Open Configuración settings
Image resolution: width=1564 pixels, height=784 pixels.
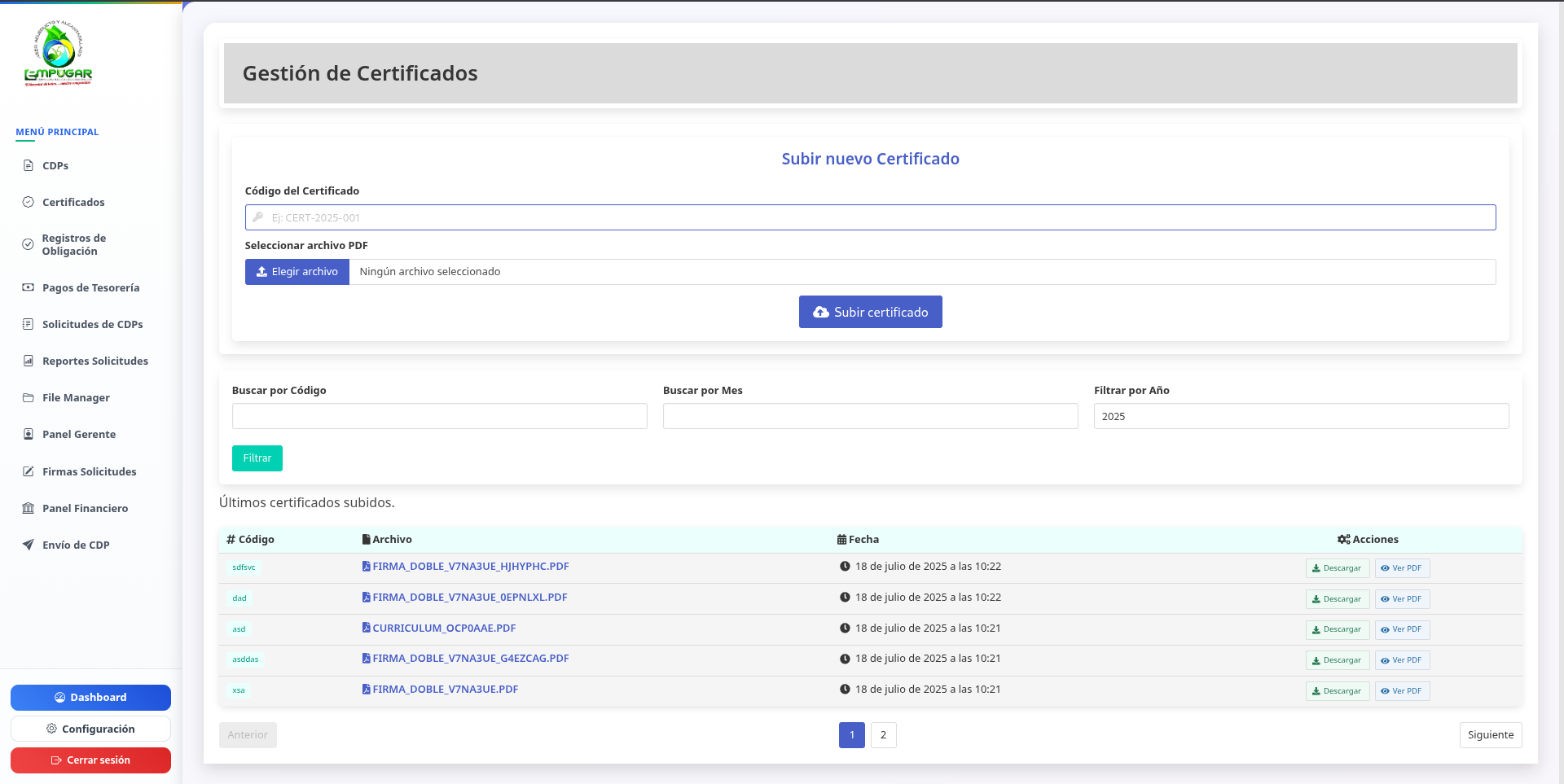pyautogui.click(x=90, y=729)
